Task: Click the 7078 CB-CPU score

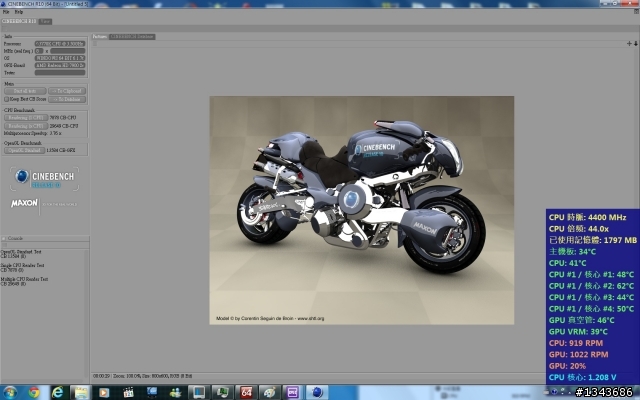Action: (63, 118)
